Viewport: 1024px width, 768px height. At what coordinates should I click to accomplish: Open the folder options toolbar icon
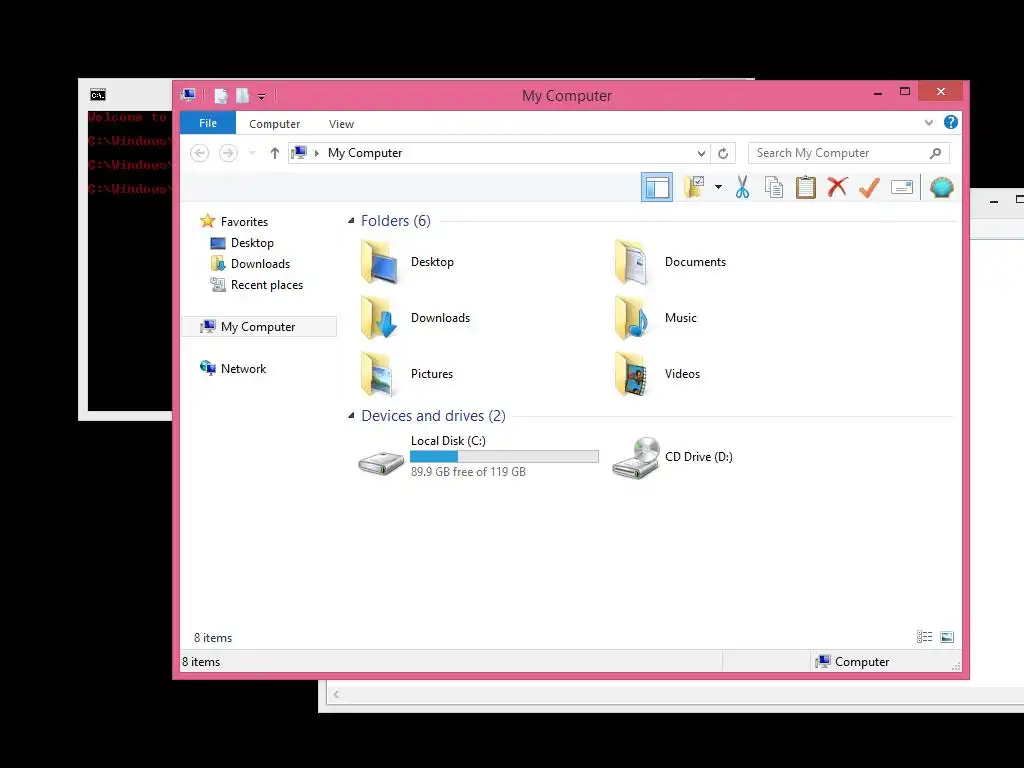694,187
